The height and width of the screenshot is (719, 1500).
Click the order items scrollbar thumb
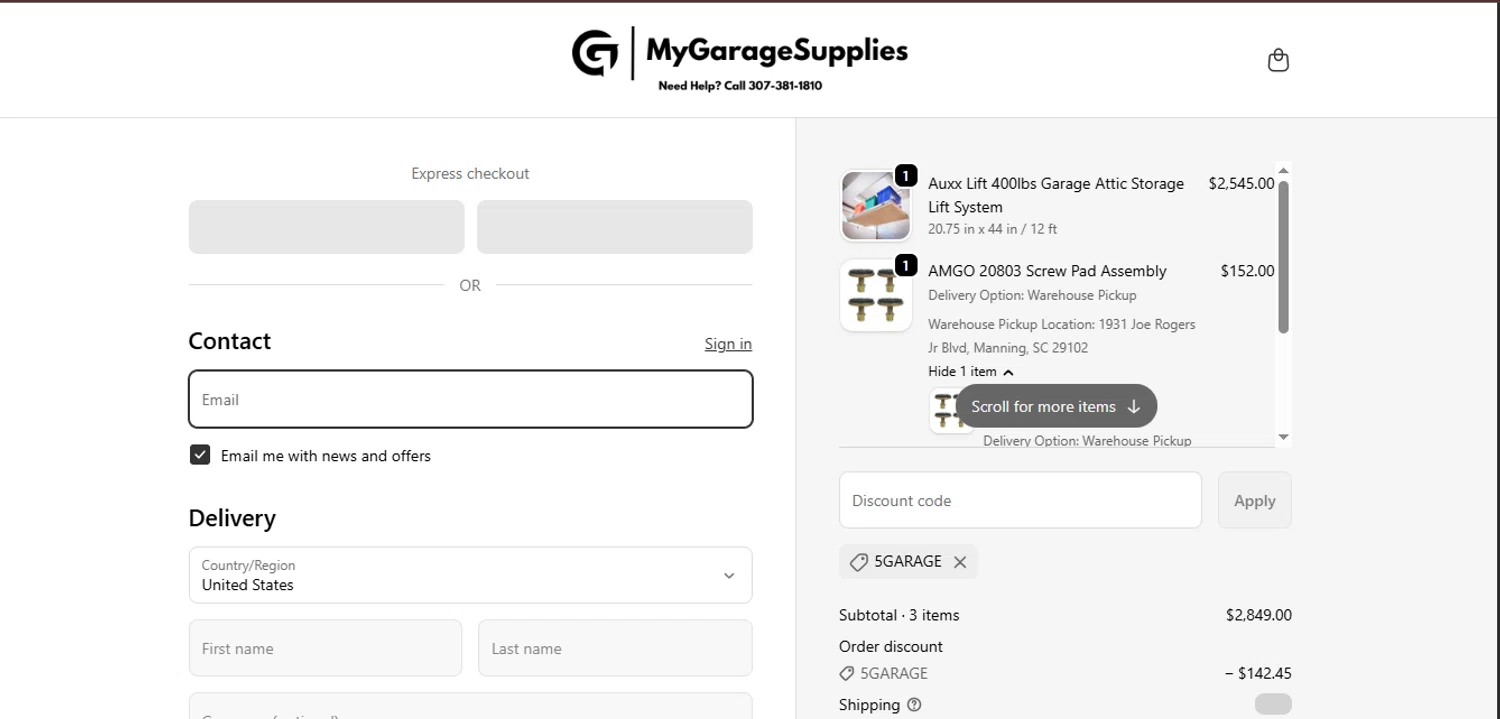tap(1284, 256)
